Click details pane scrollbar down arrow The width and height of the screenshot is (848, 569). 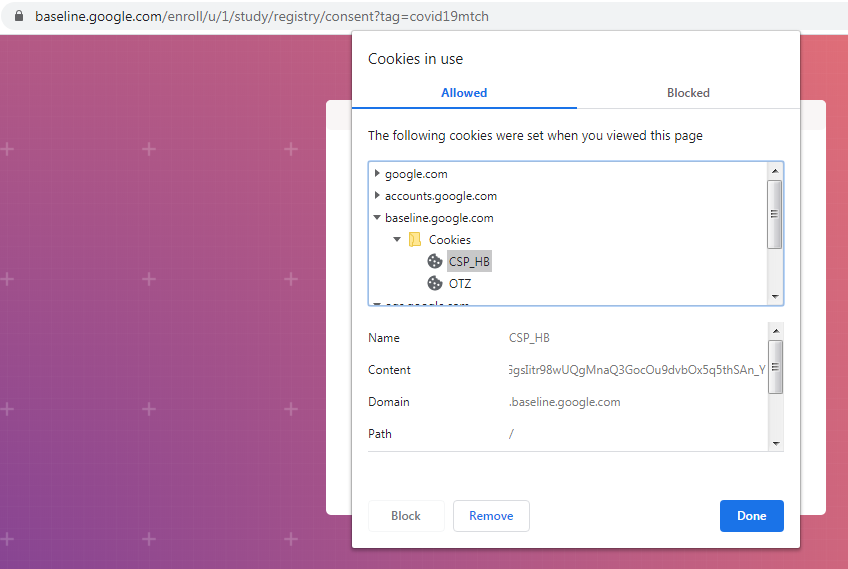click(775, 443)
